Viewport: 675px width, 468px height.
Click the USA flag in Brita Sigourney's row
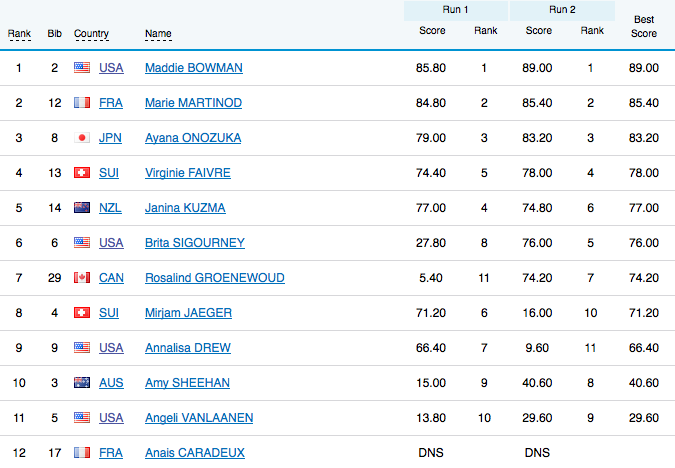(x=82, y=243)
